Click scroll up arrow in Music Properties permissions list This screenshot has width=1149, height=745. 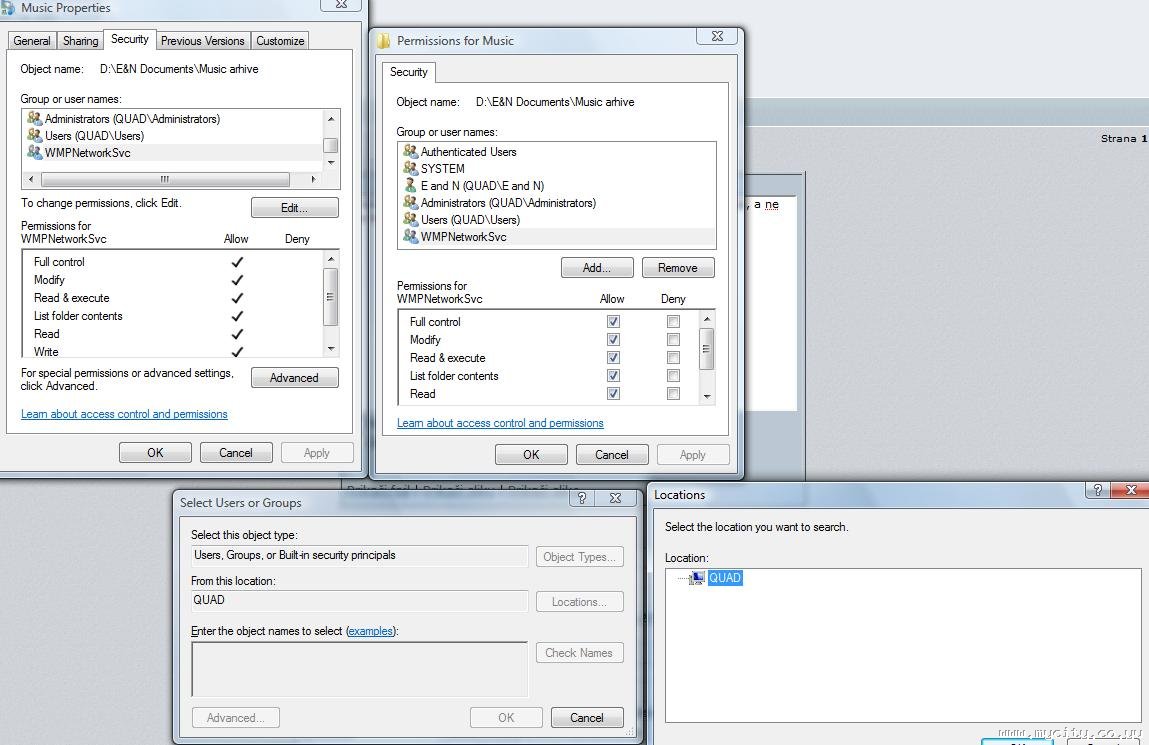(331, 259)
